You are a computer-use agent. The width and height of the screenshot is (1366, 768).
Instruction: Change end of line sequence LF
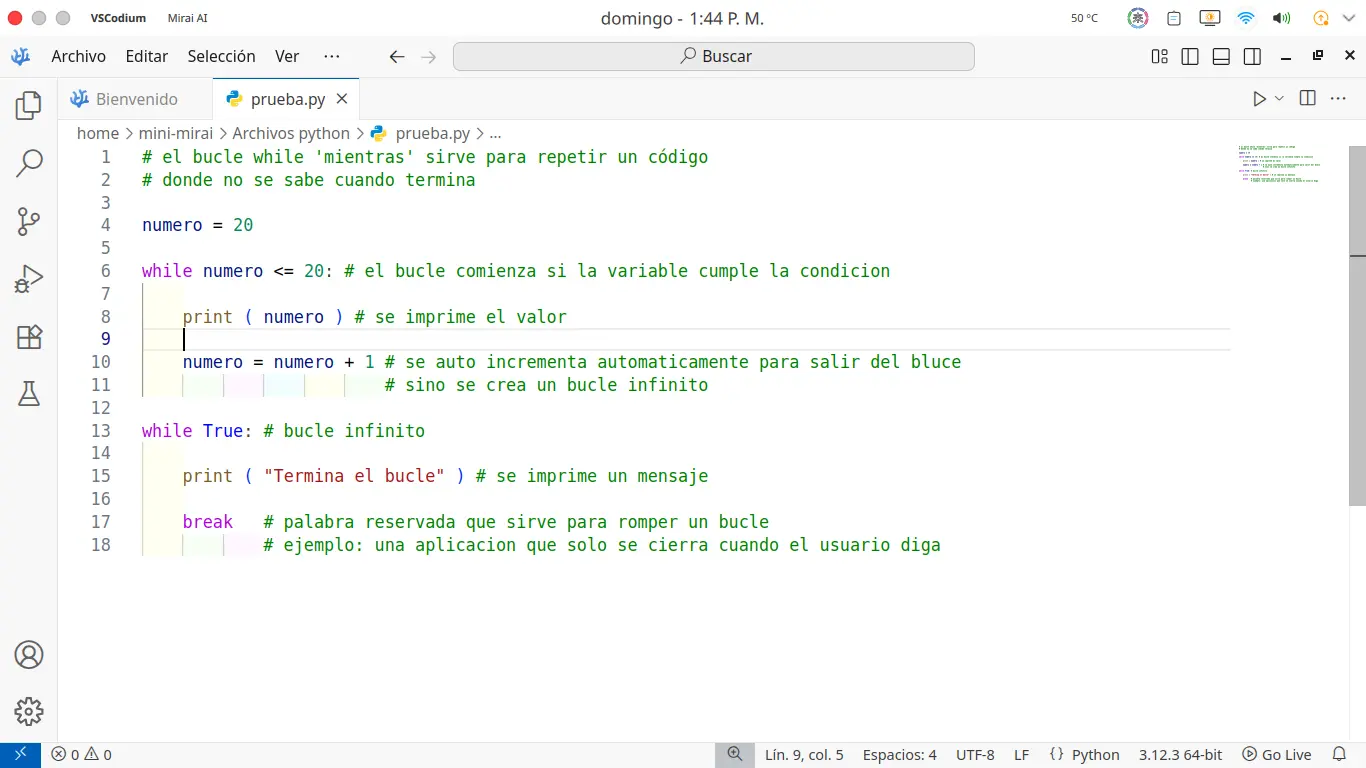pos(1022,755)
